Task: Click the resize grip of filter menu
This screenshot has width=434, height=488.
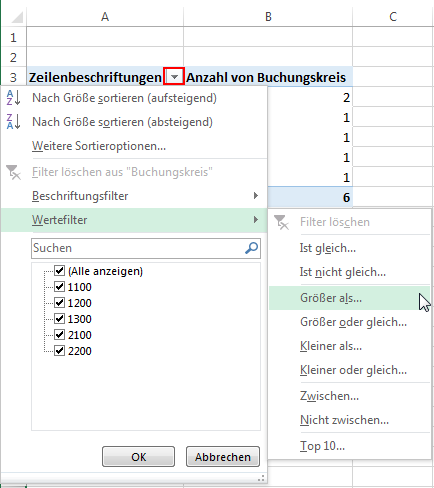Action: pos(261,478)
